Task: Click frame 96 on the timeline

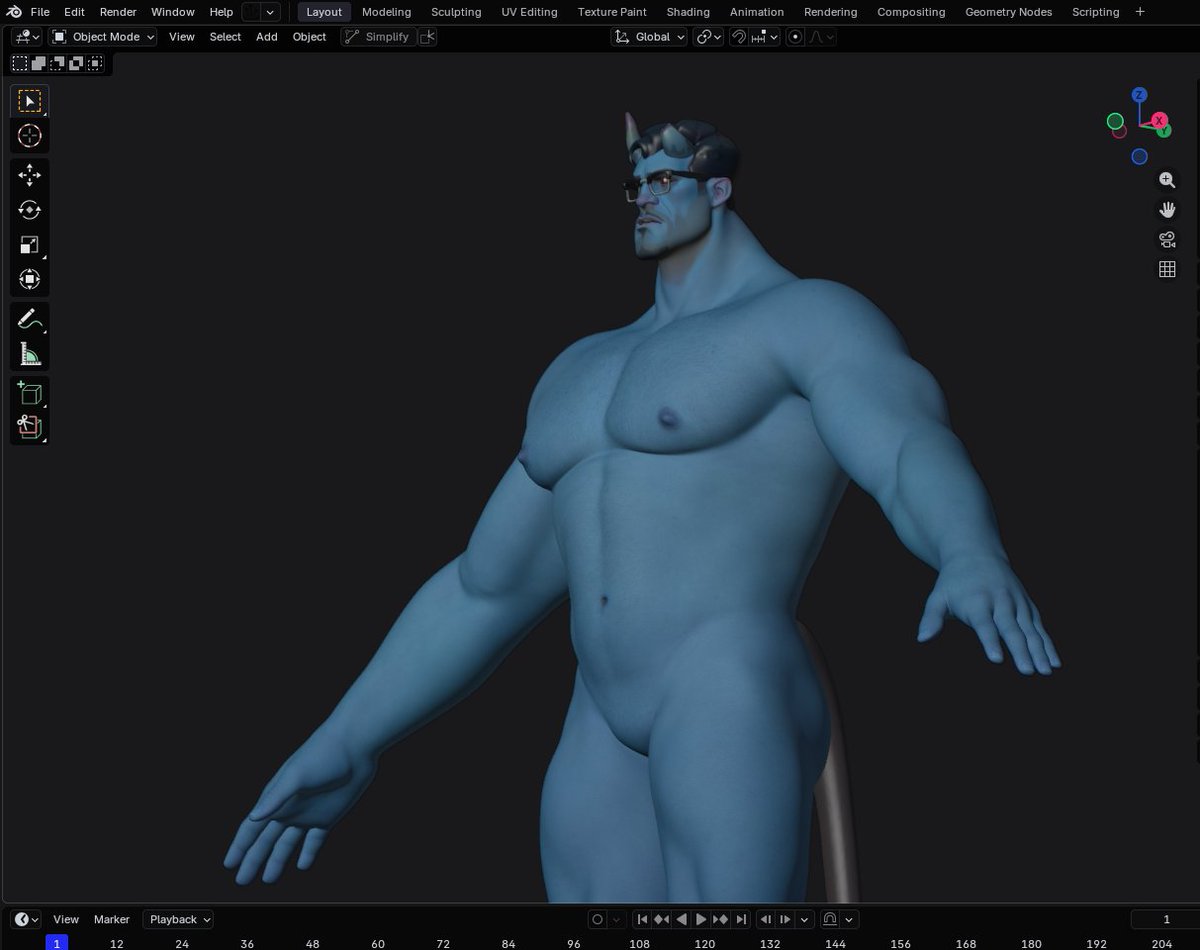Action: coord(574,943)
